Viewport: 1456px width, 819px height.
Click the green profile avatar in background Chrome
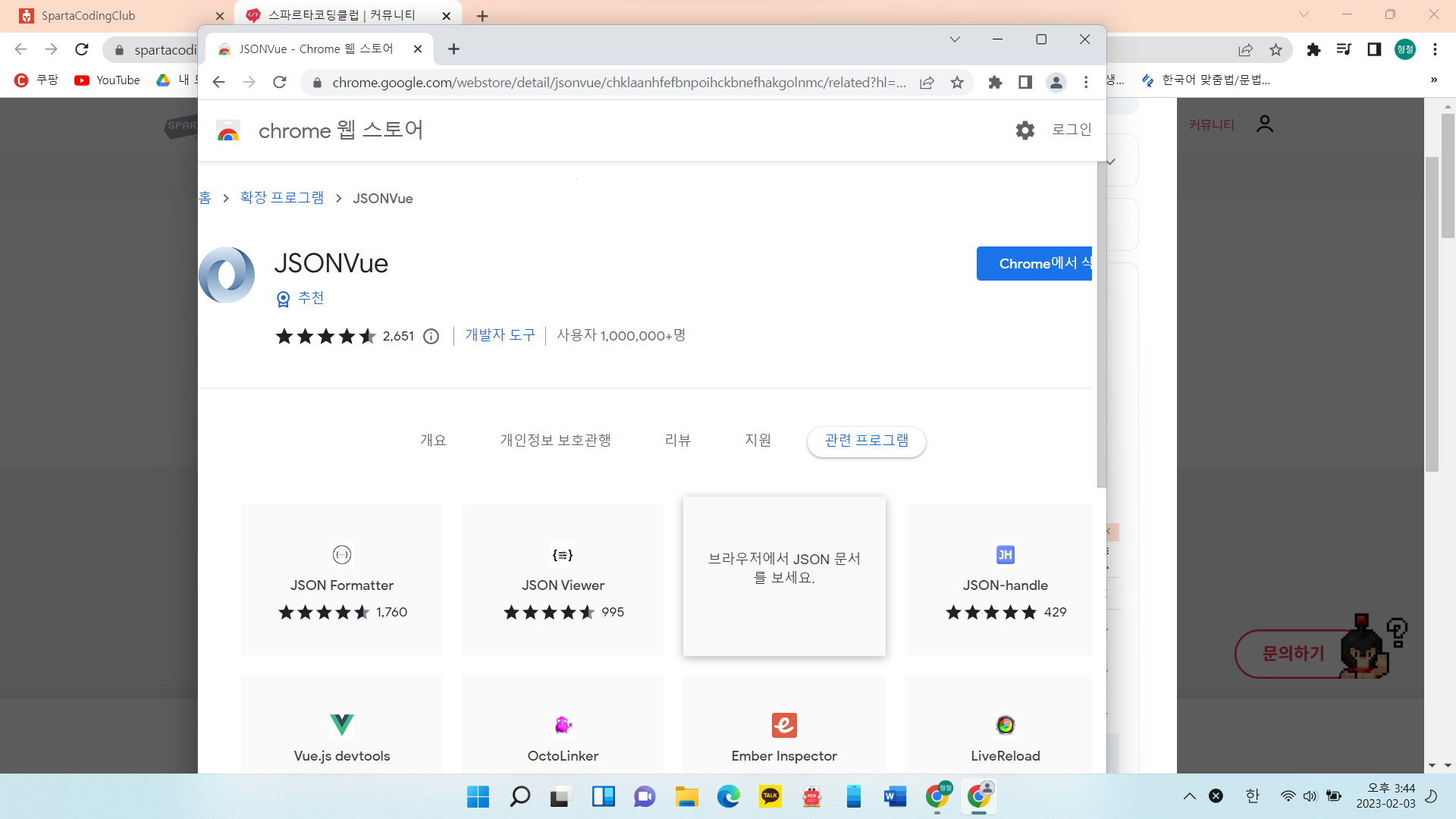tap(1405, 49)
